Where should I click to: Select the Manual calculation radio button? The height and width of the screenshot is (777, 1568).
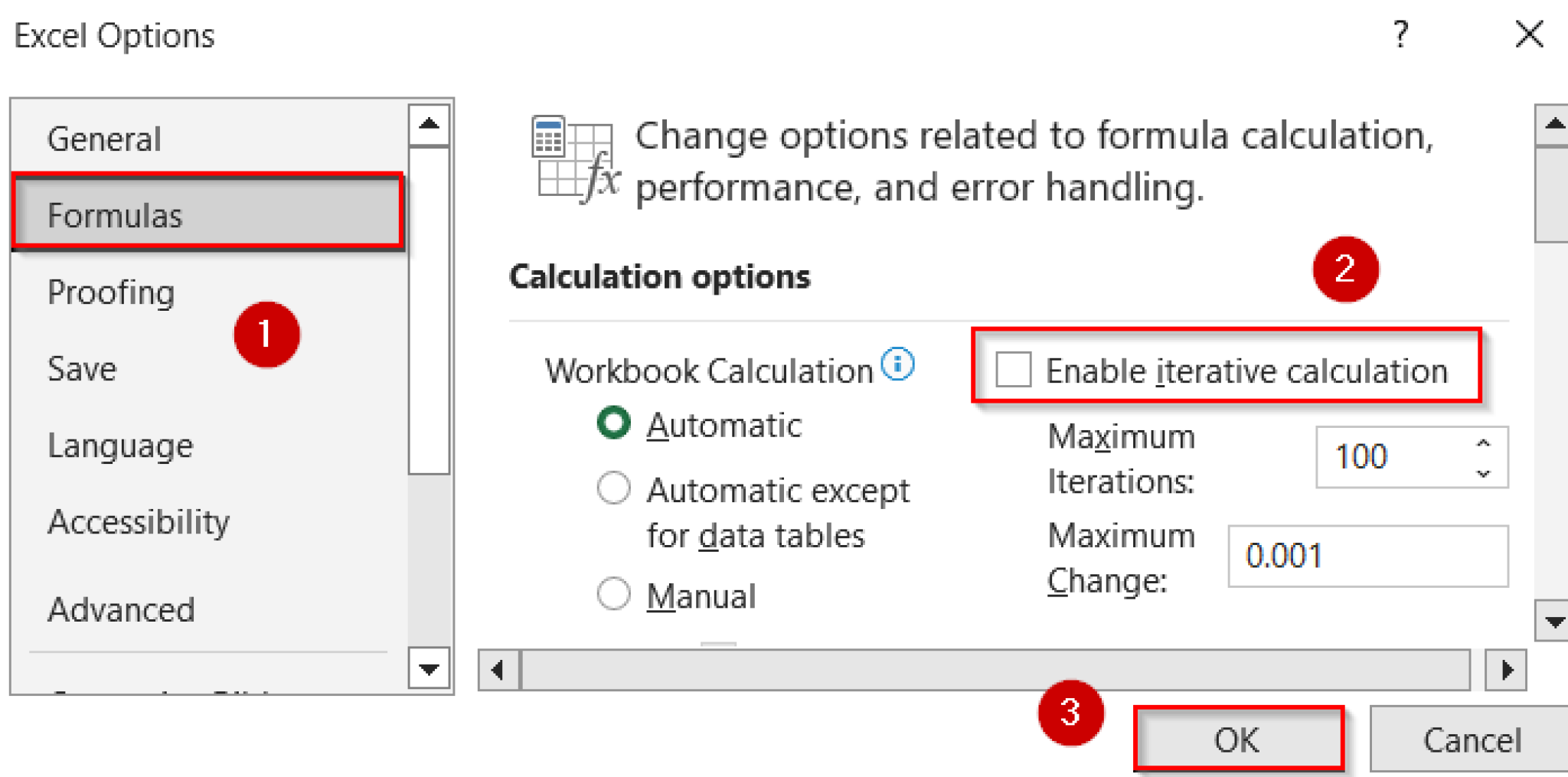coord(613,594)
